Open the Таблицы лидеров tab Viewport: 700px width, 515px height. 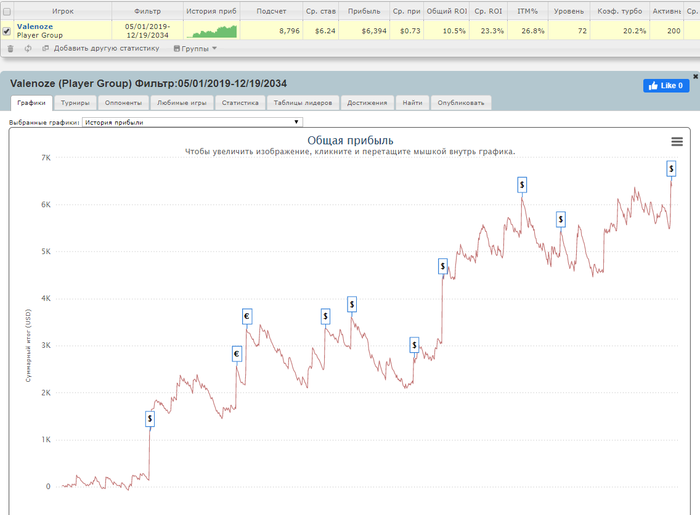(303, 103)
